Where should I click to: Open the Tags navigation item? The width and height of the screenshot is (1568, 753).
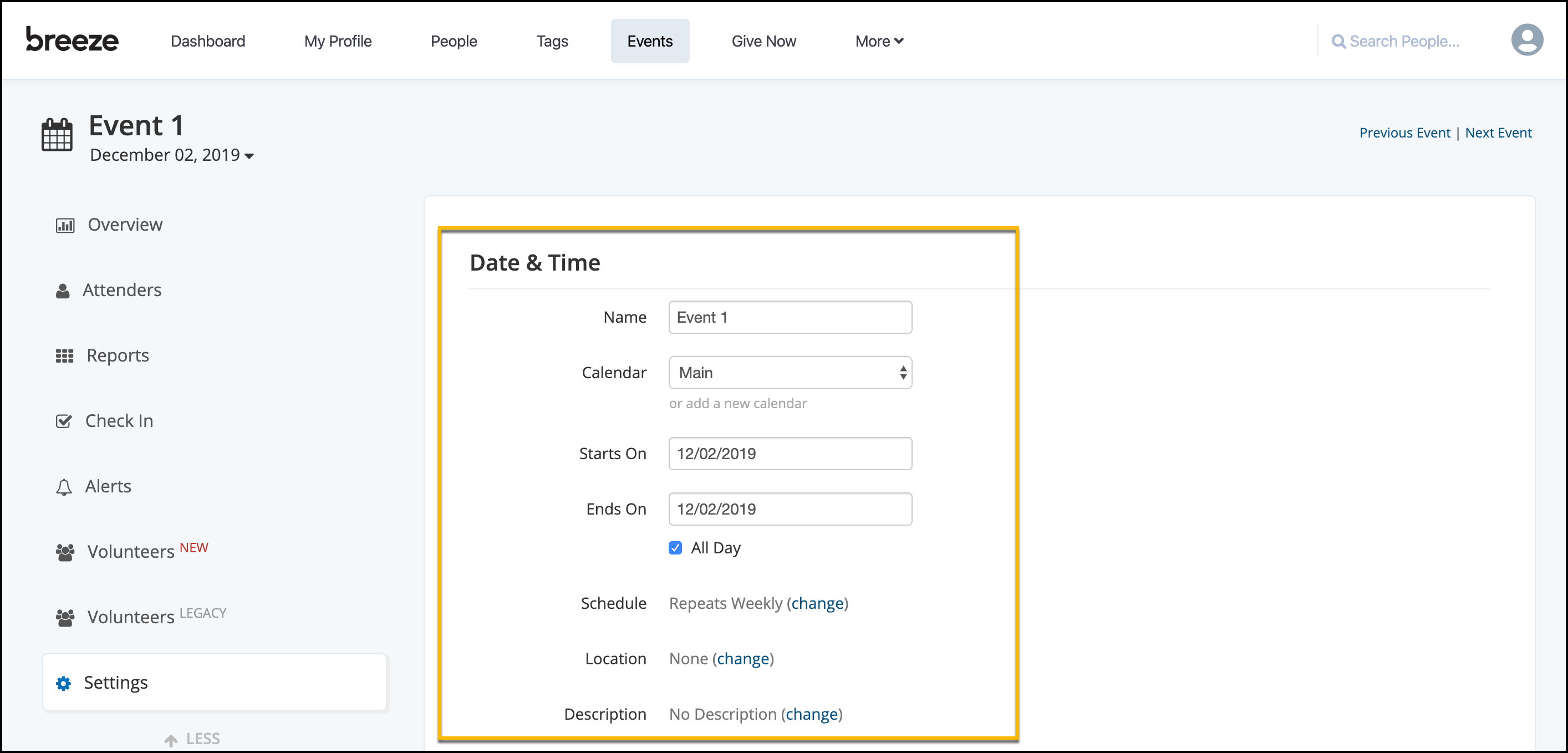coord(552,42)
